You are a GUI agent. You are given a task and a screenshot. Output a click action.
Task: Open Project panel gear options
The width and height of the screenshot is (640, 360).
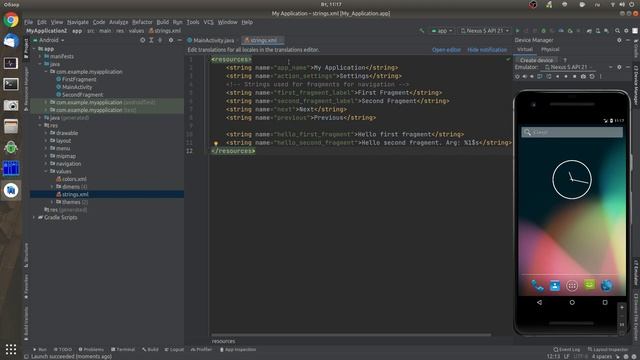point(171,40)
